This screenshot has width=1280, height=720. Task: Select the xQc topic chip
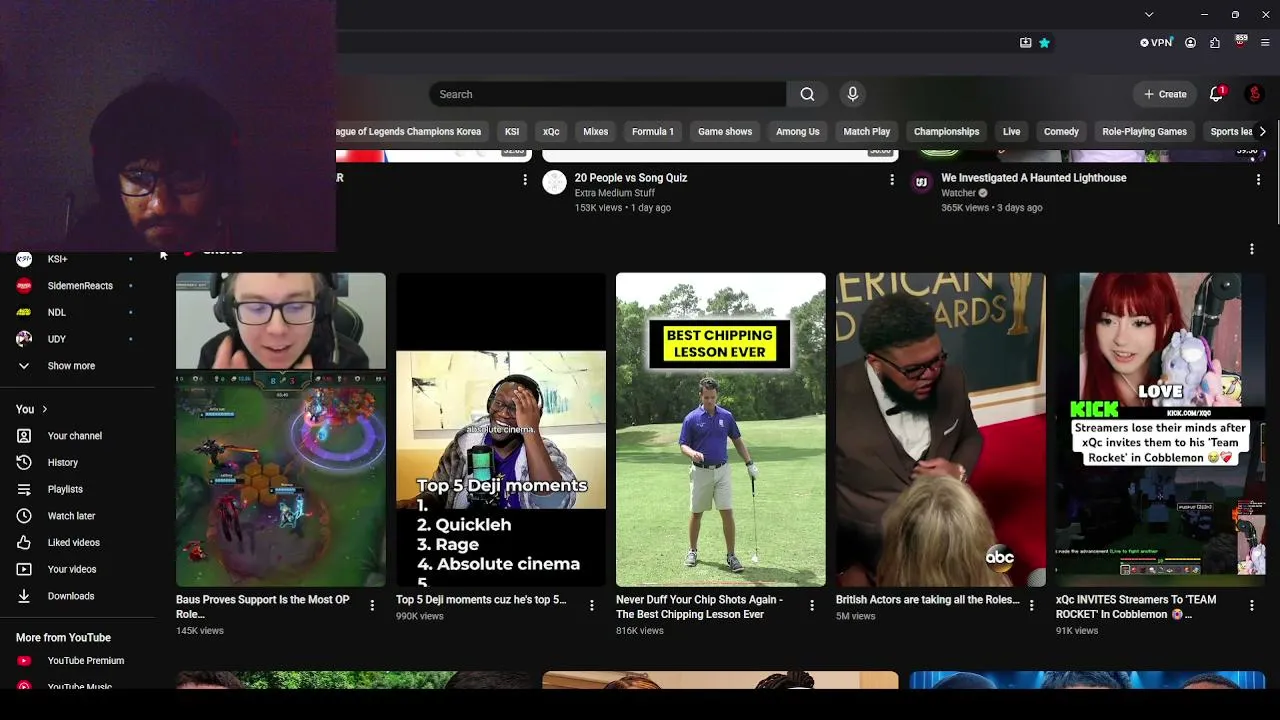pos(551,131)
